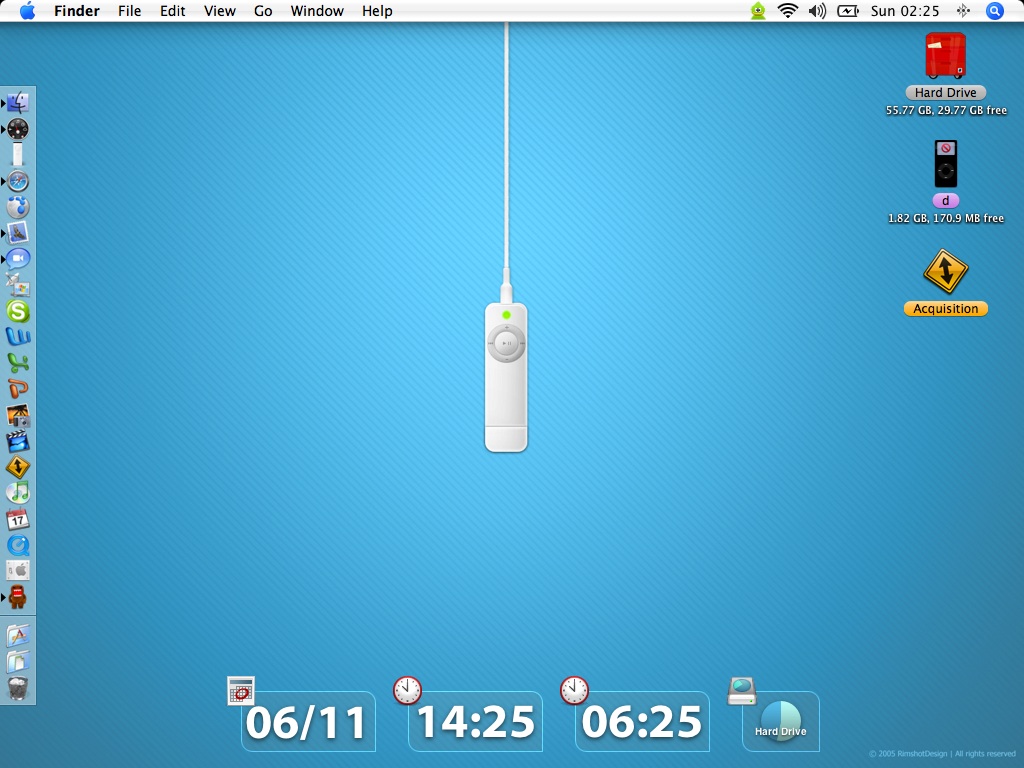The image size is (1024, 768).
Task: Open Microsoft Excel in the Dock
Action: tap(18, 363)
